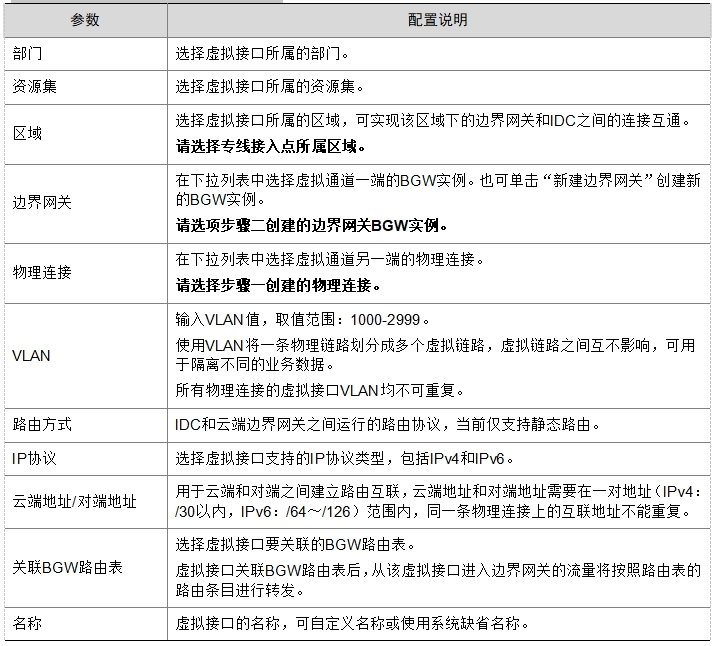The height and width of the screenshot is (646, 715).
Task: Click text '输入VLAN值，取值范围：1000-2999。'
Action: 303,320
